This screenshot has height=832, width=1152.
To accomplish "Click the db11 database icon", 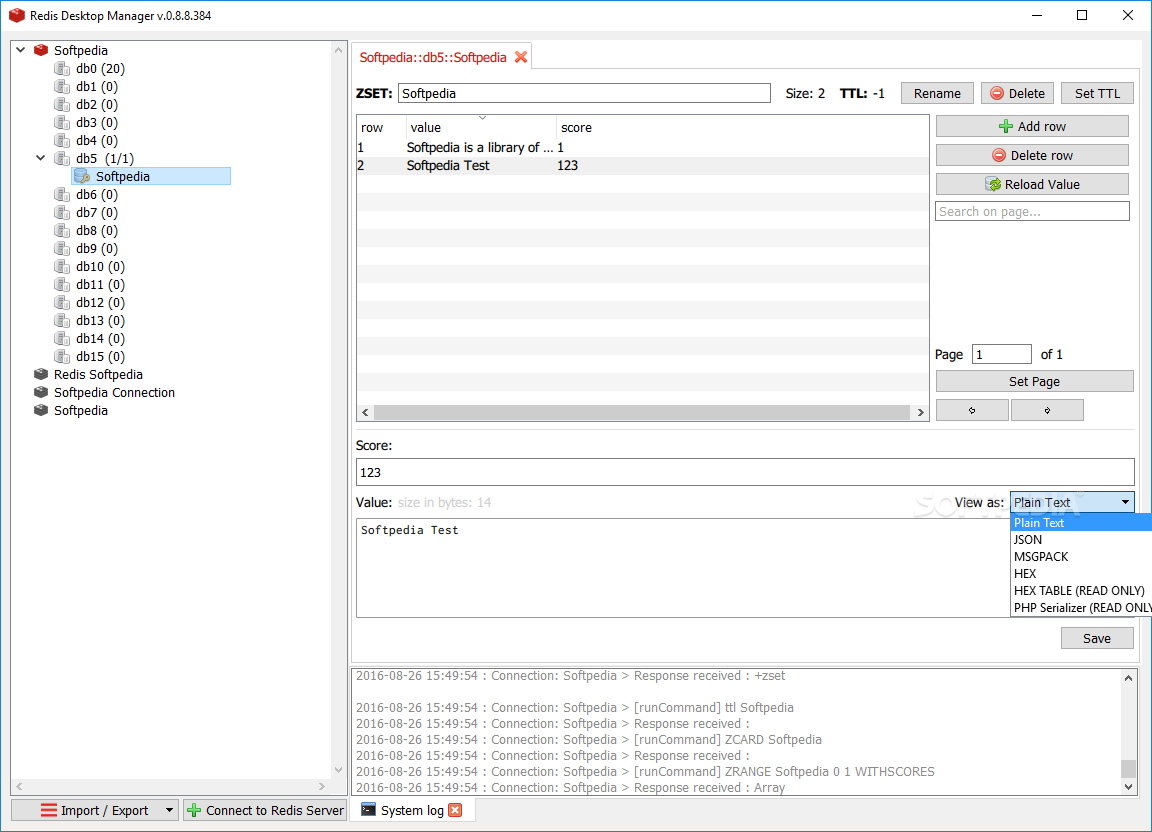I will click(62, 284).
